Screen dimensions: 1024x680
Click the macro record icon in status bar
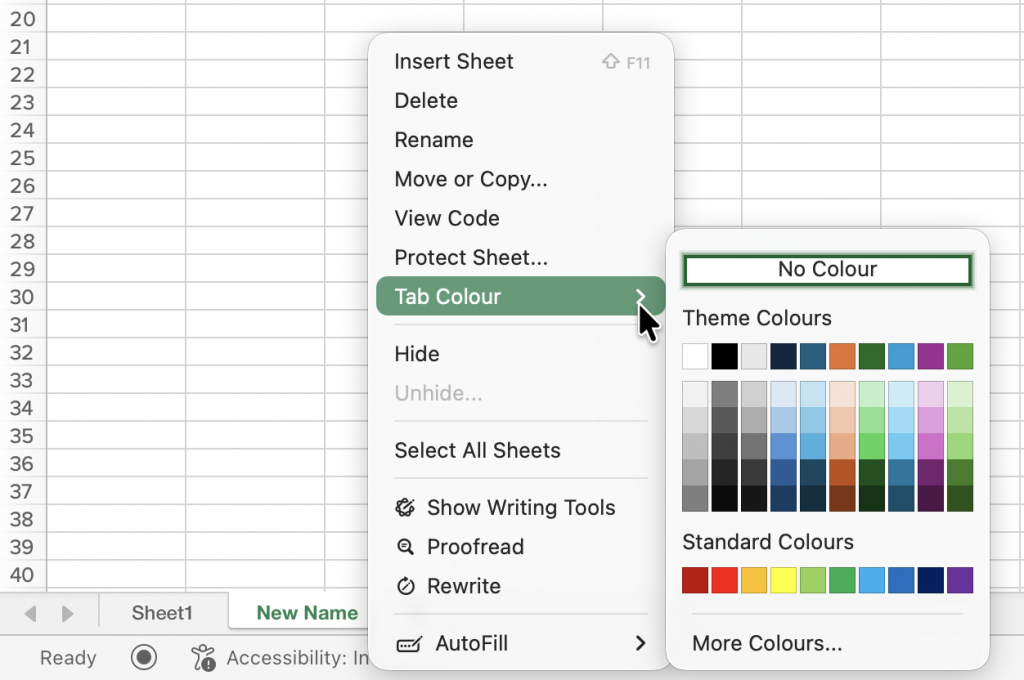click(145, 657)
